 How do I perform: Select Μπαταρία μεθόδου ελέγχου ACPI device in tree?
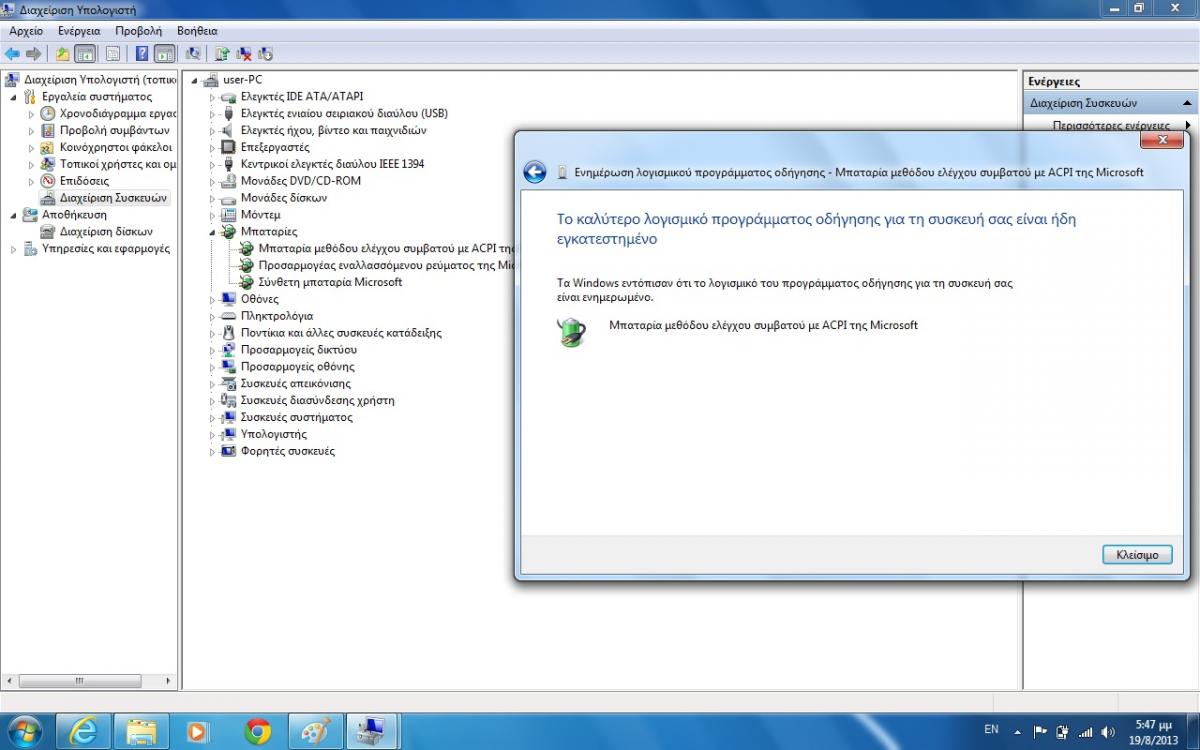385,249
